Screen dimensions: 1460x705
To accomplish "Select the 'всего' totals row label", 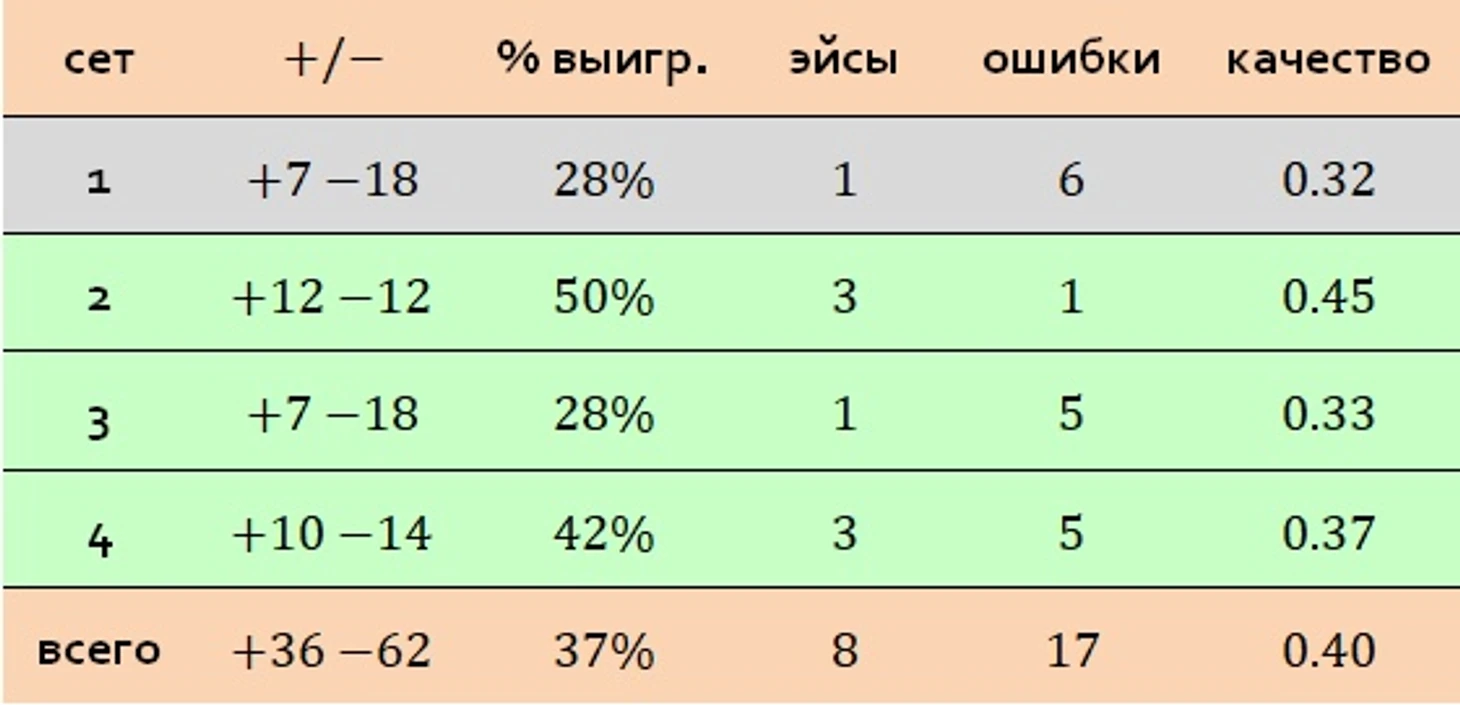I will pos(98,651).
